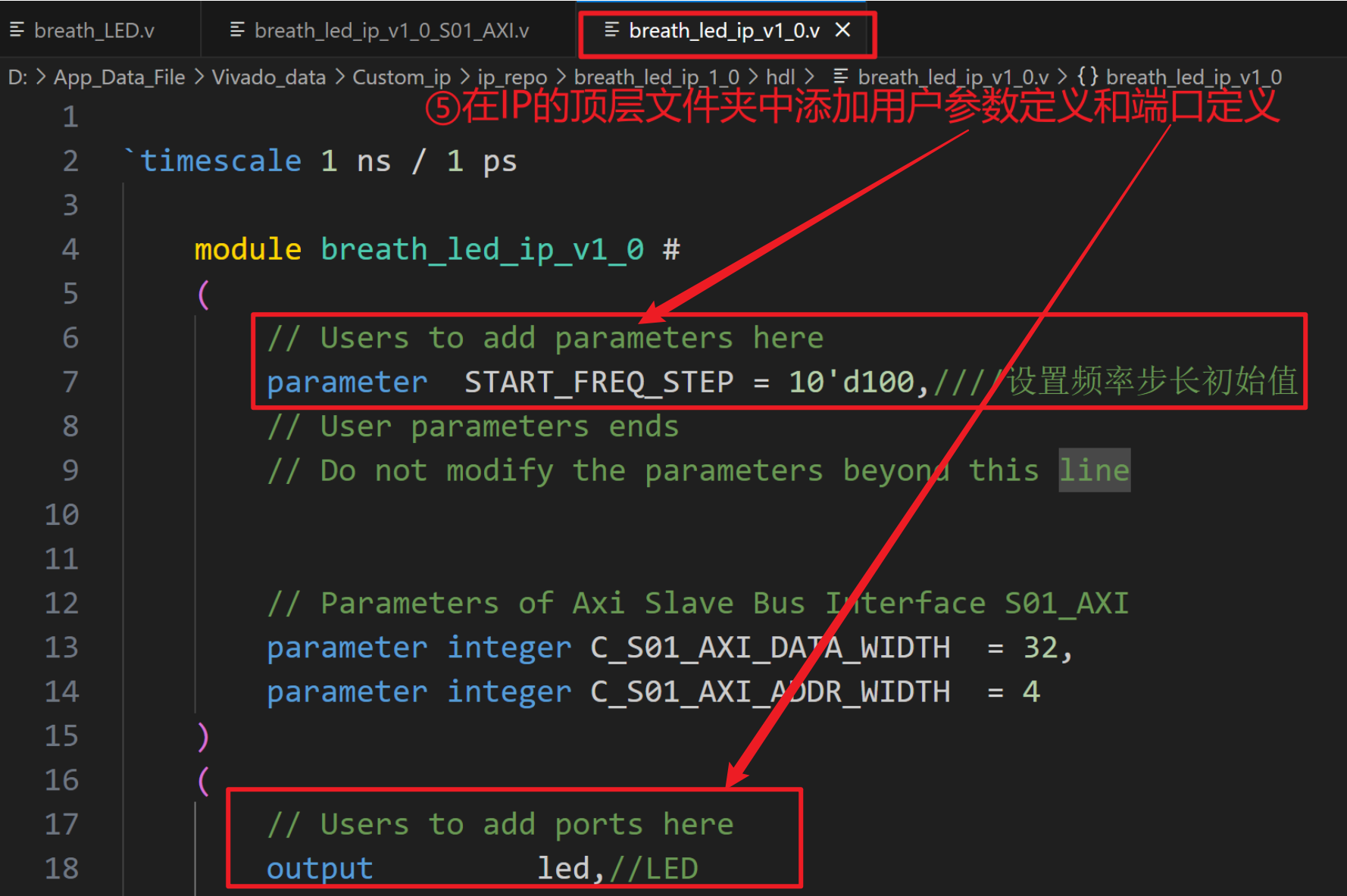Click line number 2 in the gutter
The image size is (1347, 896).
tap(70, 161)
